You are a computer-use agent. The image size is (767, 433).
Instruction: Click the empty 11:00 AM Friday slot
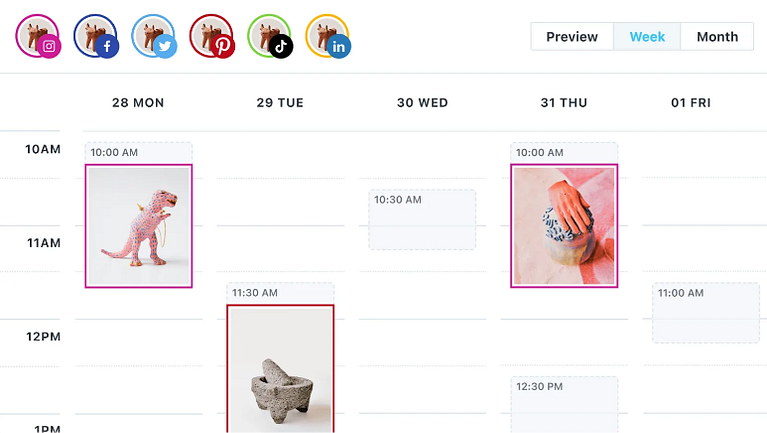[x=706, y=313]
